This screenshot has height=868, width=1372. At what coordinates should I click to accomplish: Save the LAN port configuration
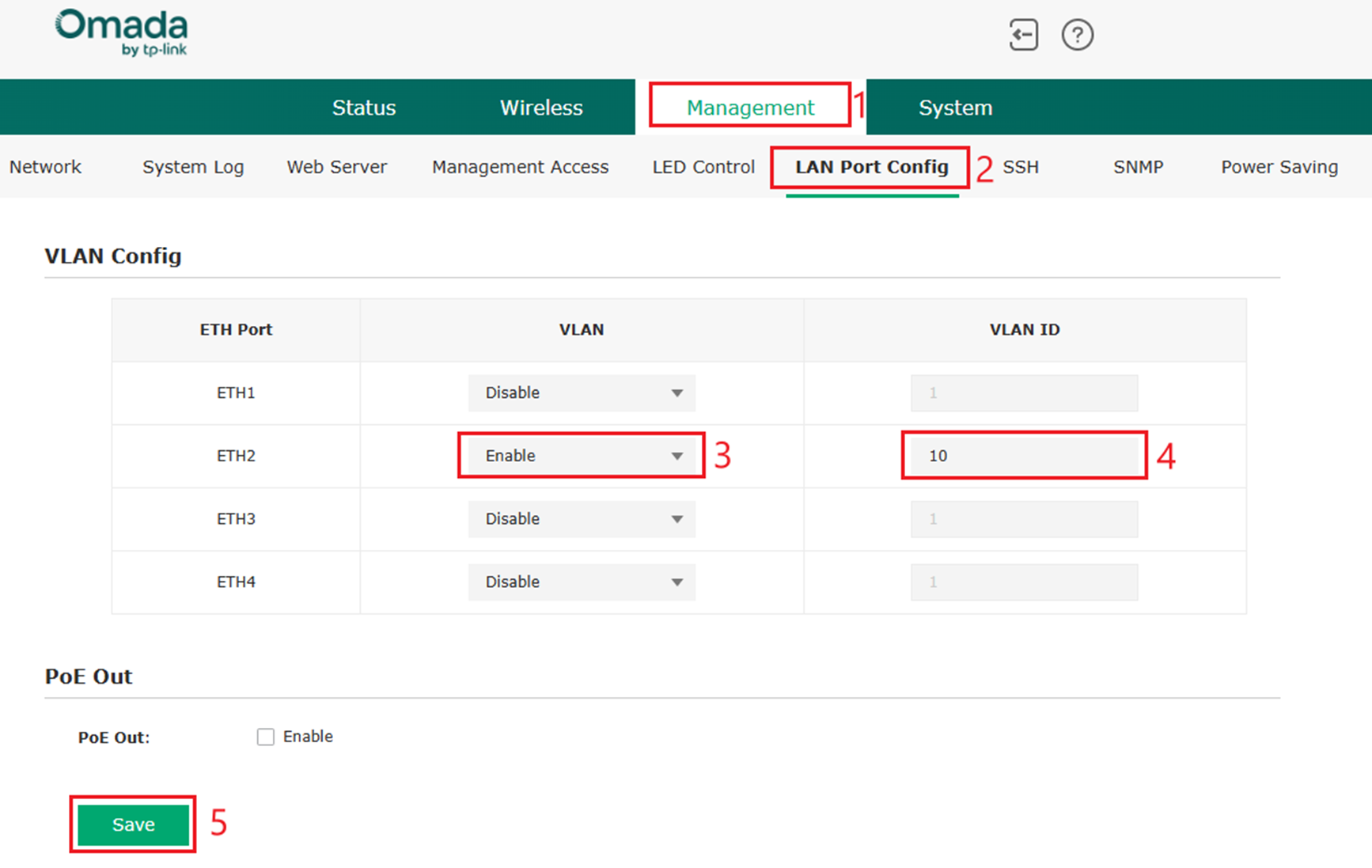pyautogui.click(x=134, y=824)
